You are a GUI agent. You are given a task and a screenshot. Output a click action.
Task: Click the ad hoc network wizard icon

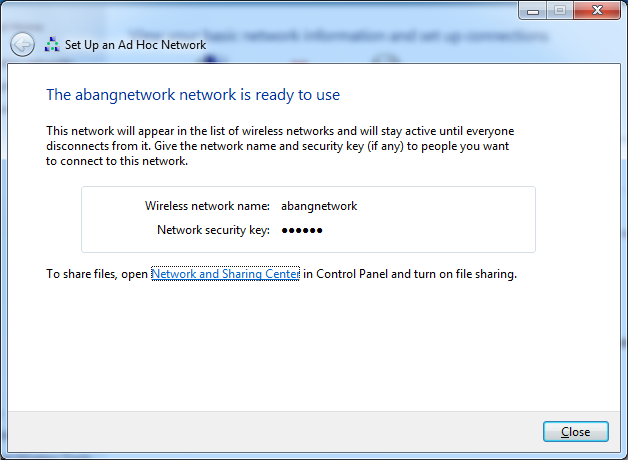pyautogui.click(x=52, y=44)
